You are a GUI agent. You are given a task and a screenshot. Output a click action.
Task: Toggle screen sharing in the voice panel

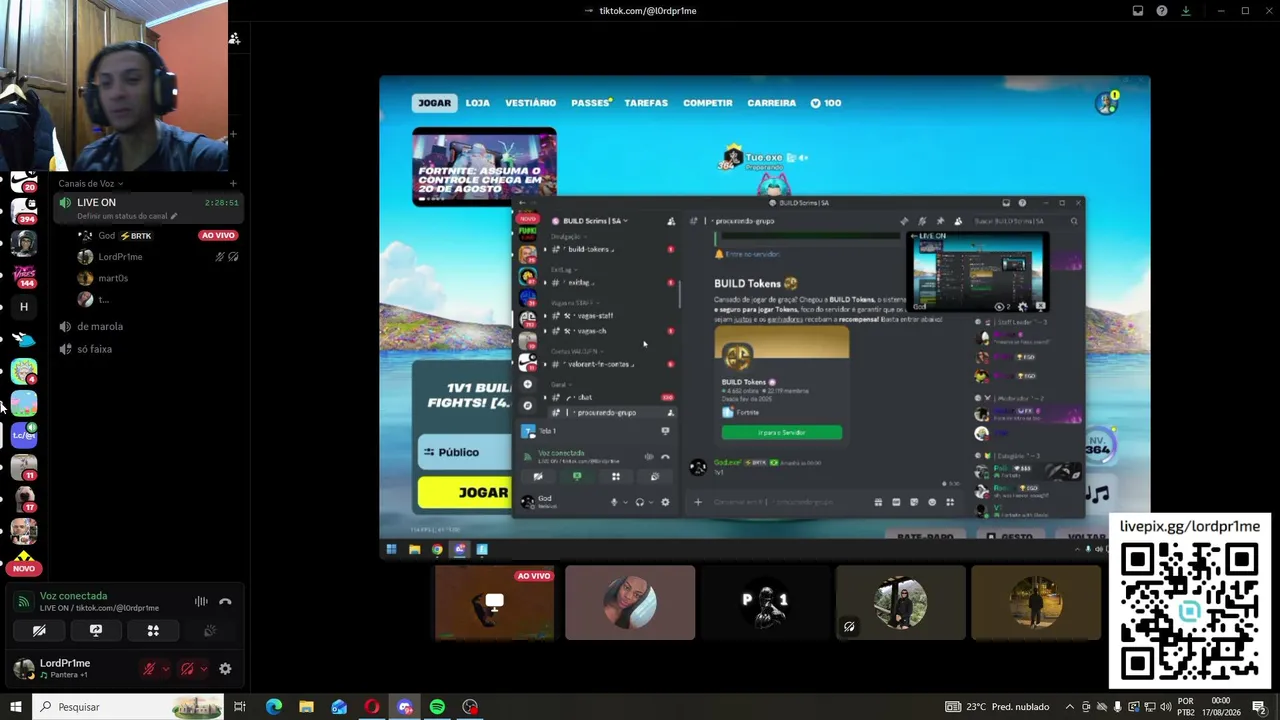(96, 631)
